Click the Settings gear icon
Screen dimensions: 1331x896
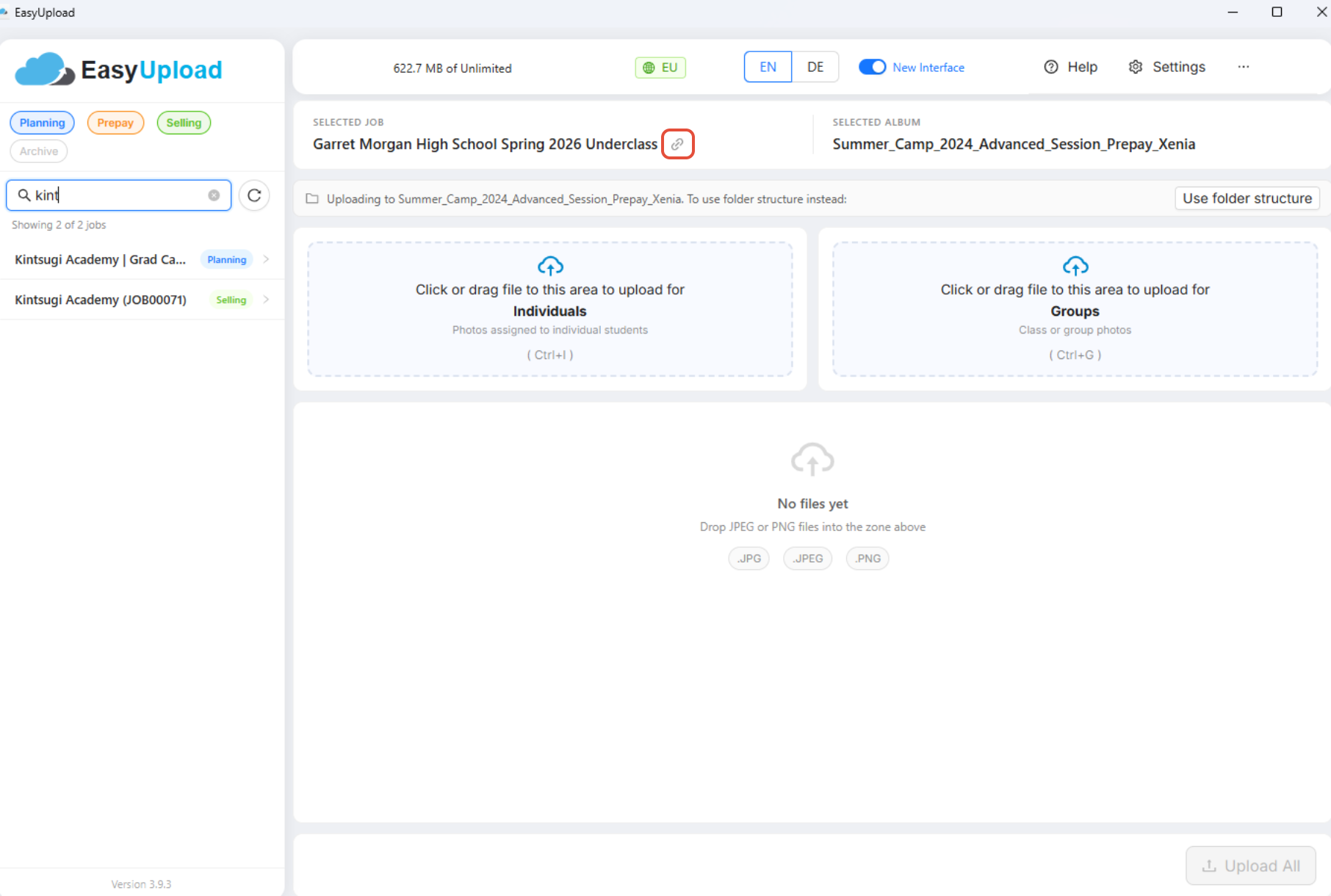pos(1136,67)
